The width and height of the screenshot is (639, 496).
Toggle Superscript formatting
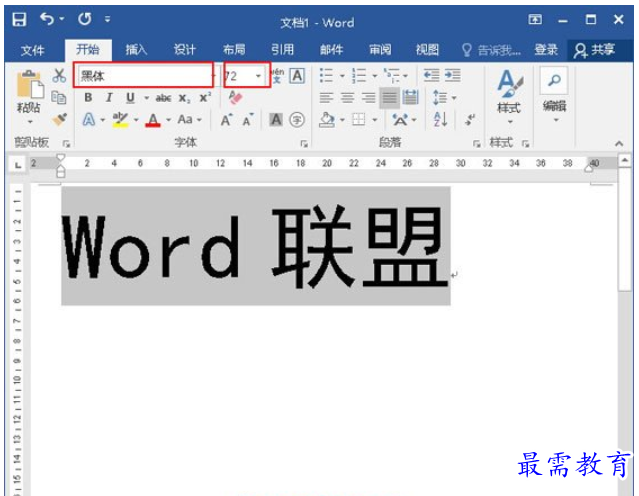(x=205, y=97)
